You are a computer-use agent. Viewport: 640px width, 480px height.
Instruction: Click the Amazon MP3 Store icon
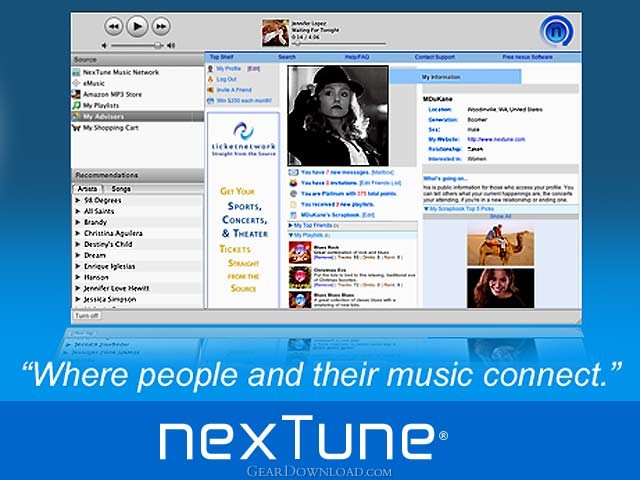[x=76, y=94]
